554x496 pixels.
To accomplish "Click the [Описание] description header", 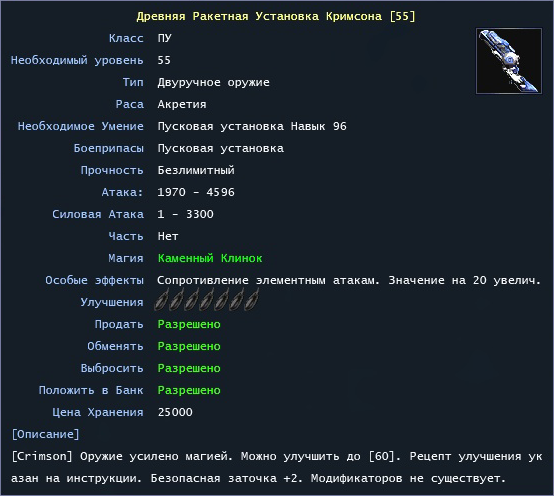I will (x=46, y=434).
